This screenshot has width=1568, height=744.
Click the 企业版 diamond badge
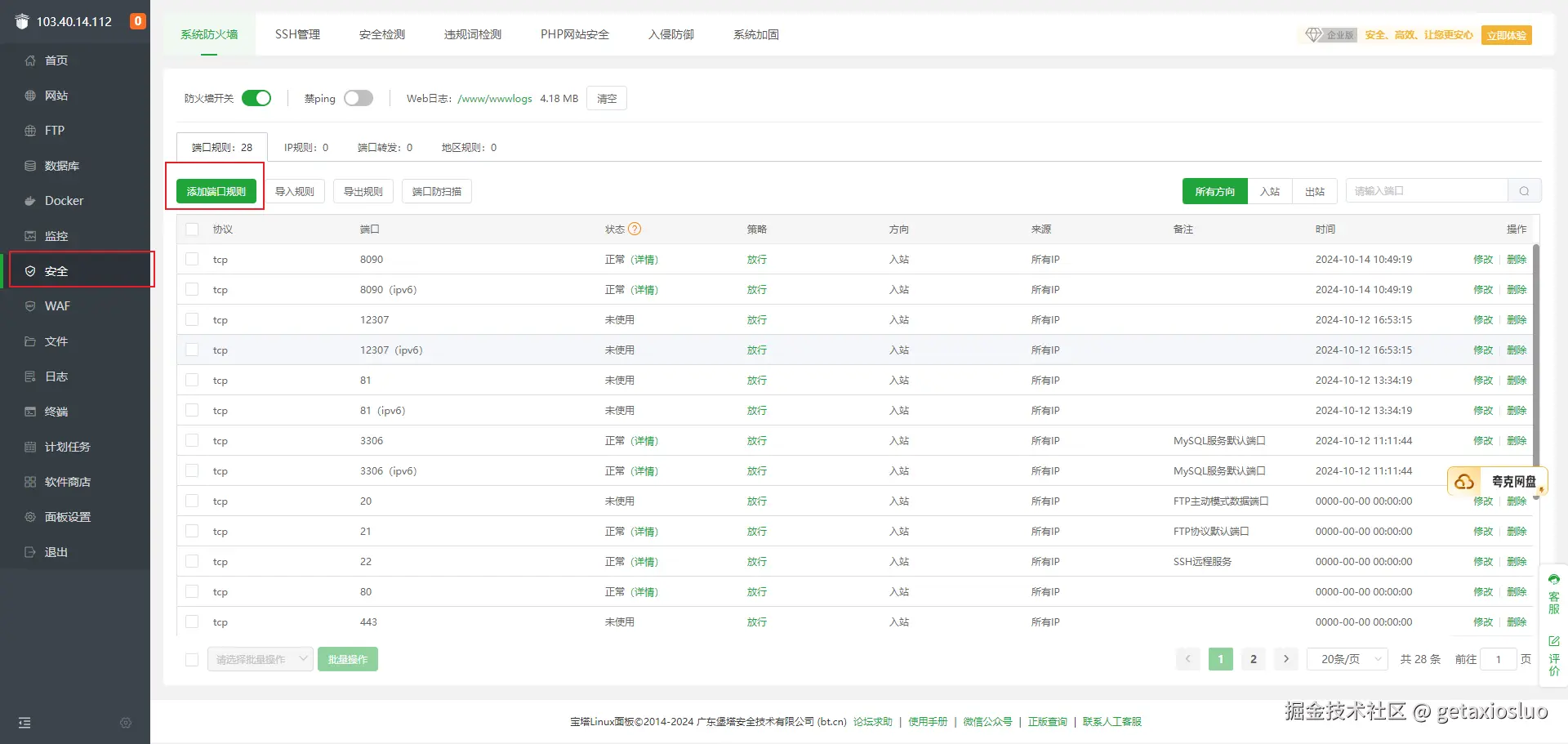1331,35
